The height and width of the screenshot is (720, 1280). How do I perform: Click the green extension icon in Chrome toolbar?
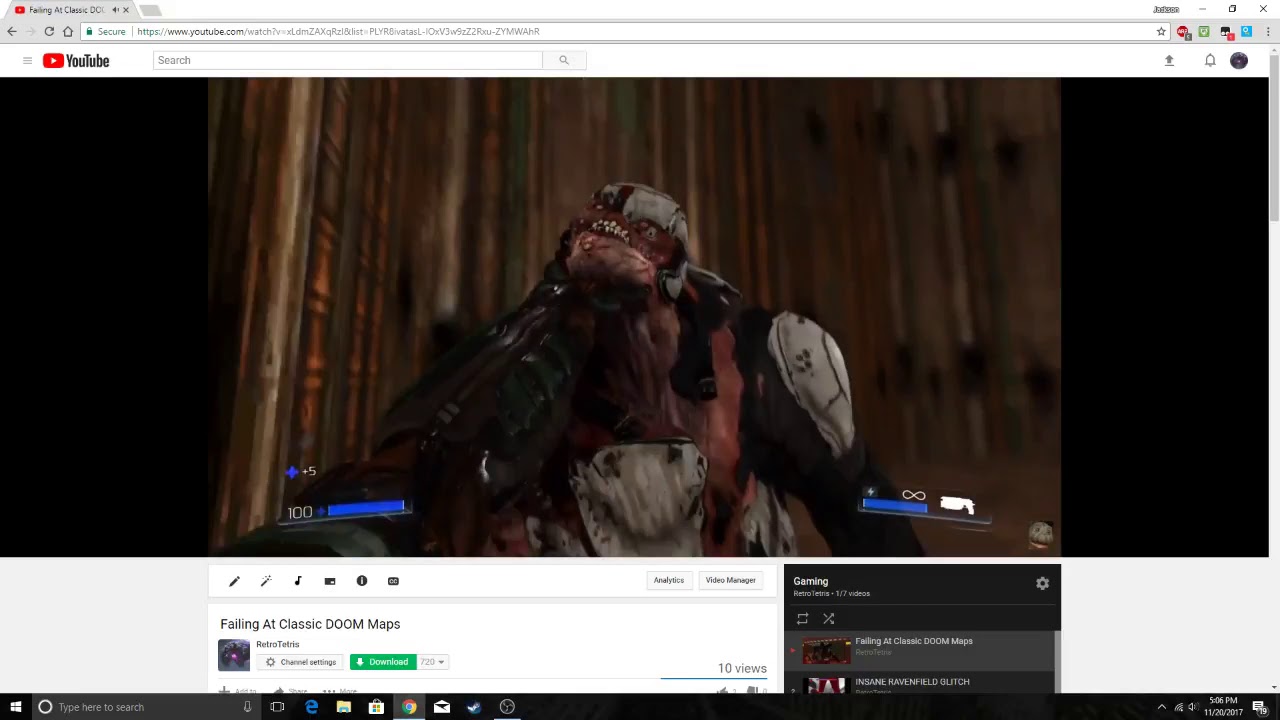point(1204,32)
